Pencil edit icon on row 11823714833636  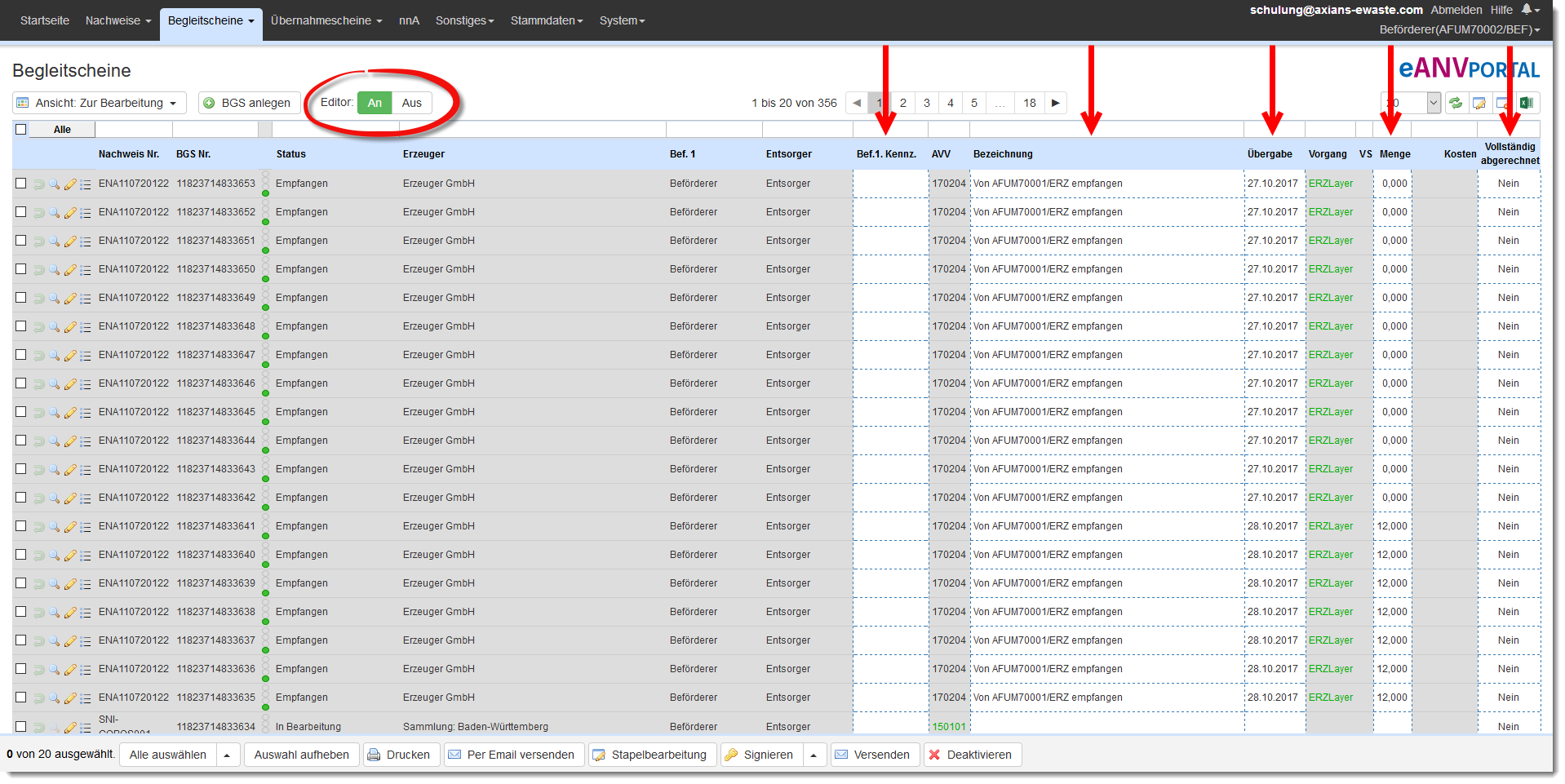click(x=70, y=670)
